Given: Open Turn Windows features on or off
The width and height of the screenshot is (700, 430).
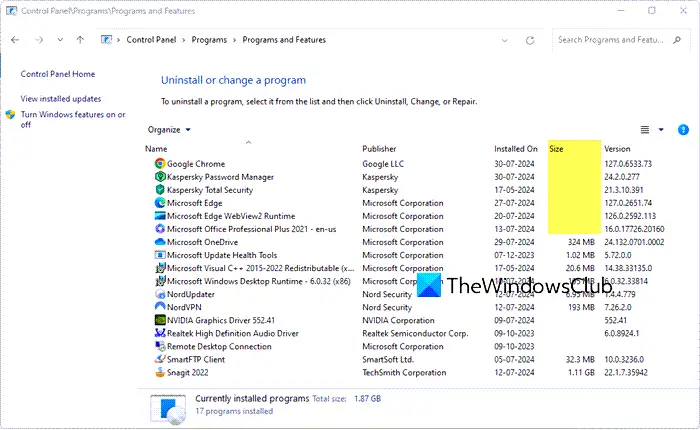Looking at the screenshot, I should click(x=73, y=119).
